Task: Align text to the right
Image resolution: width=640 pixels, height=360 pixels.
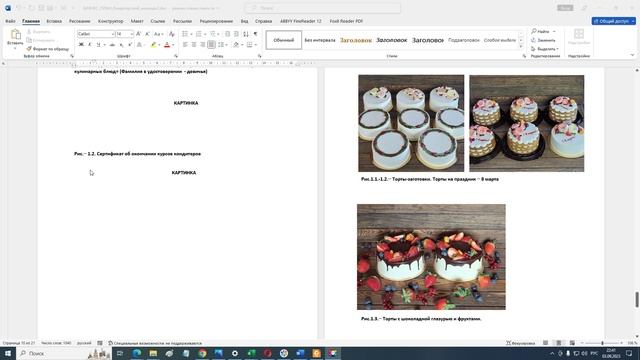Action: (x=202, y=45)
